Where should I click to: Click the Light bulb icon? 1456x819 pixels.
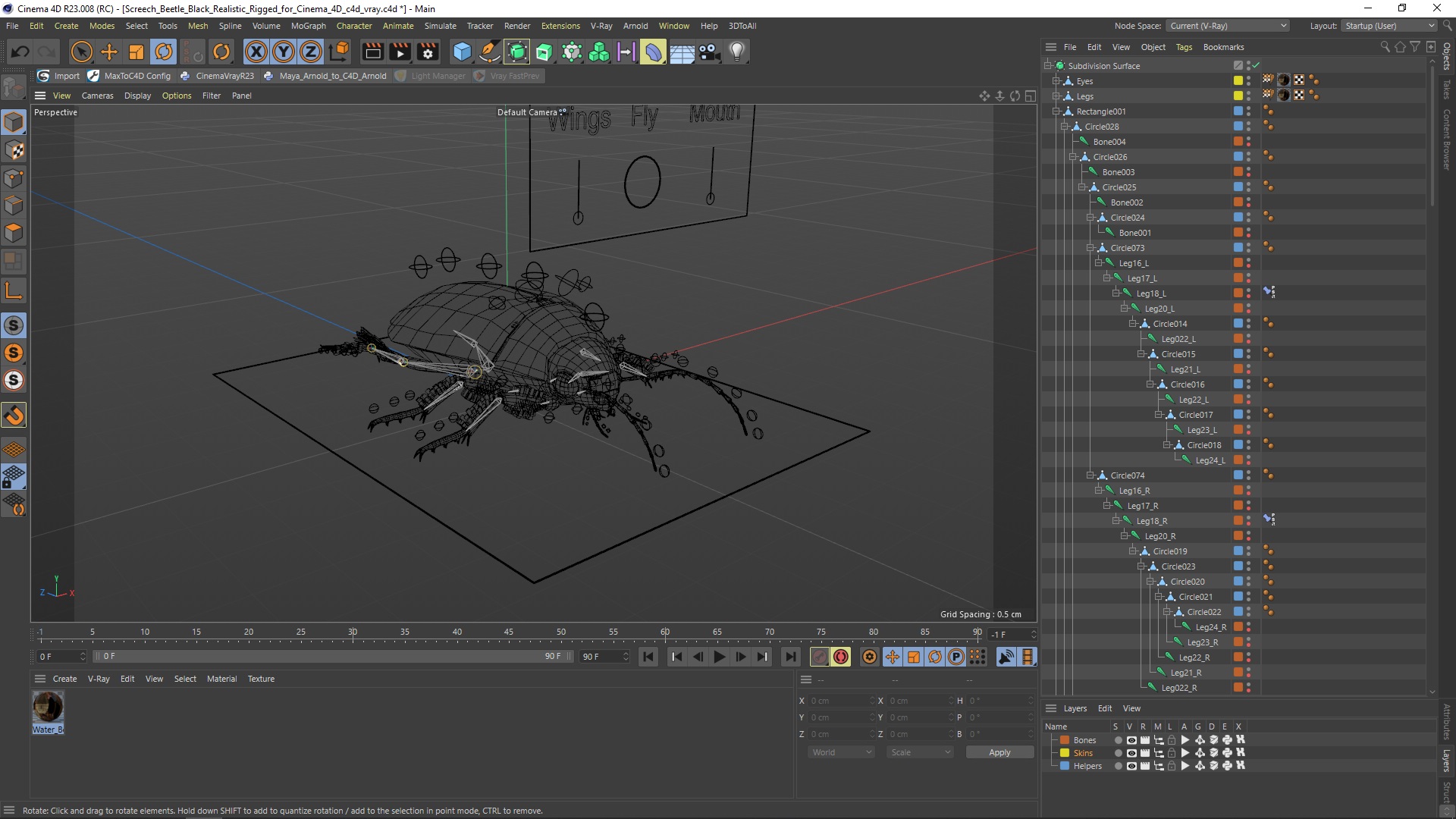pyautogui.click(x=737, y=52)
